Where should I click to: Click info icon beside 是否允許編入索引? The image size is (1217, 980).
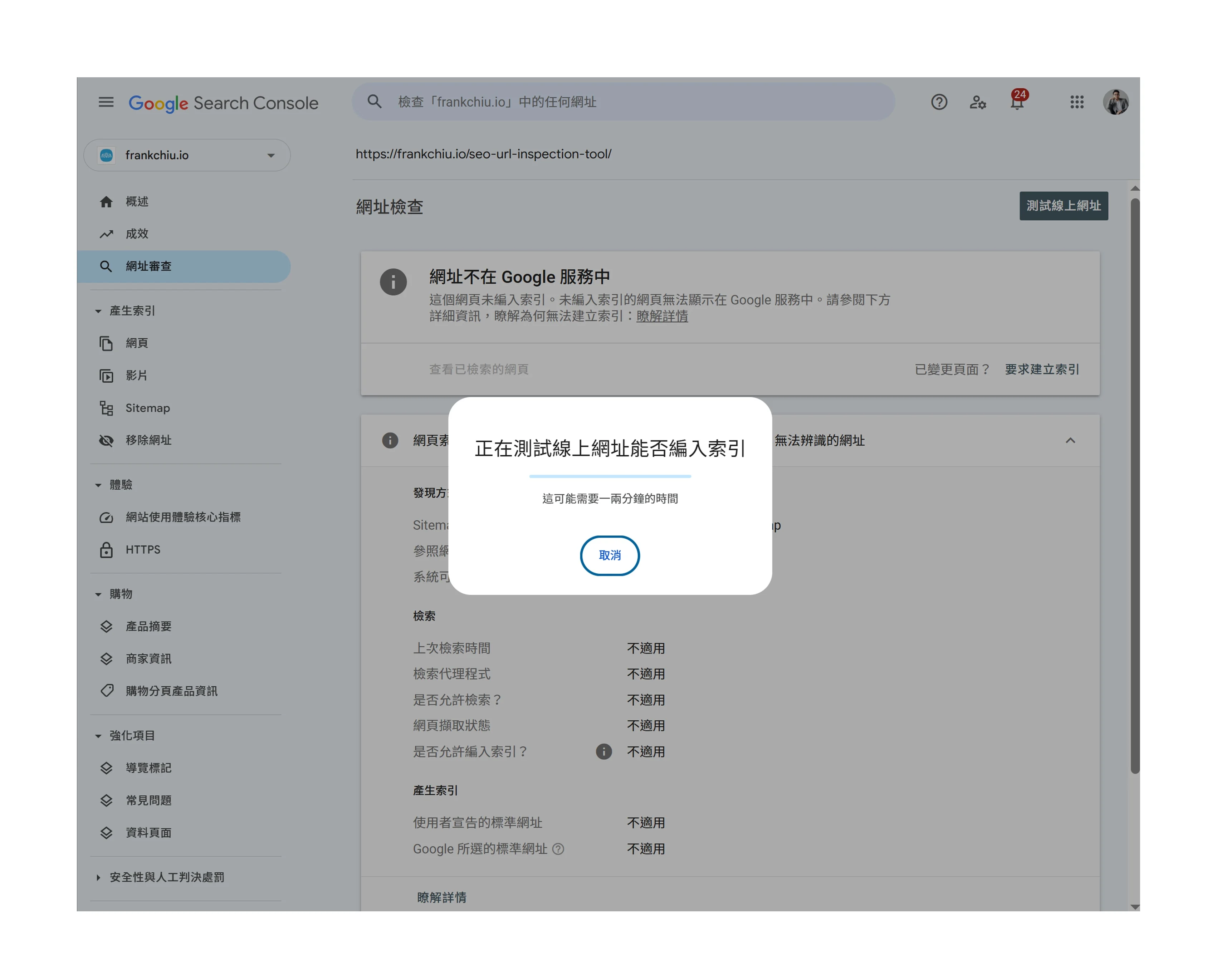click(x=603, y=751)
